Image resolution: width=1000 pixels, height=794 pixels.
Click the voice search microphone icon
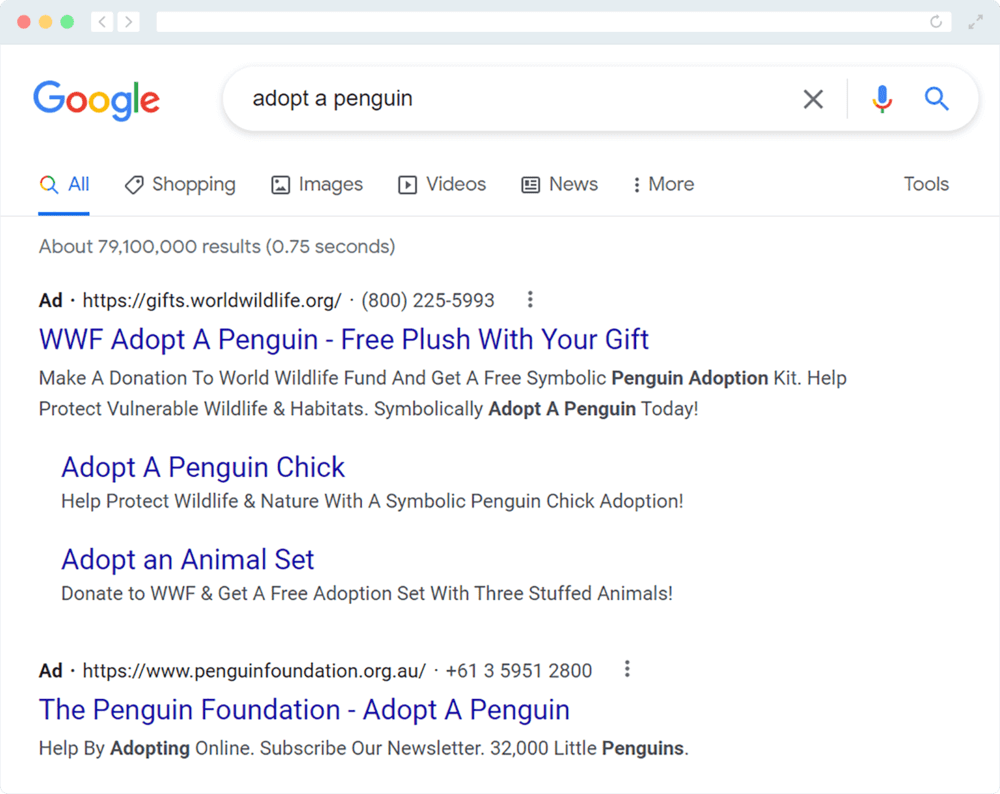click(x=881, y=98)
